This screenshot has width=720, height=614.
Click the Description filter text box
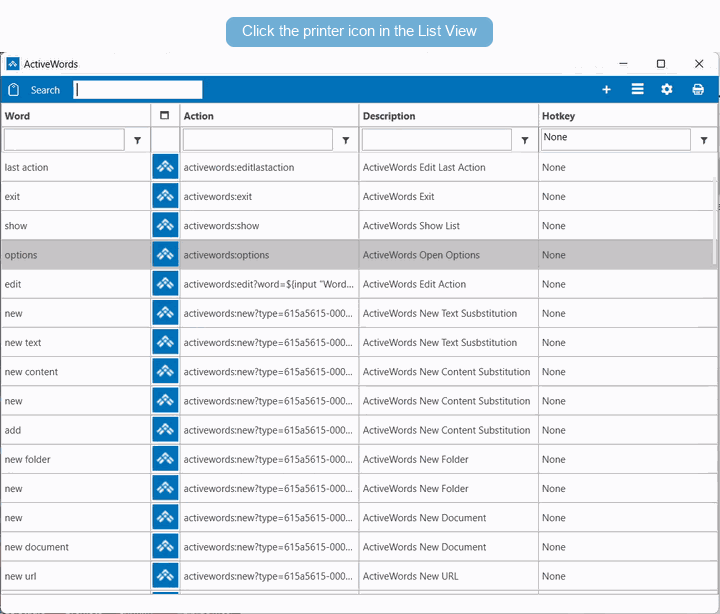tap(437, 140)
